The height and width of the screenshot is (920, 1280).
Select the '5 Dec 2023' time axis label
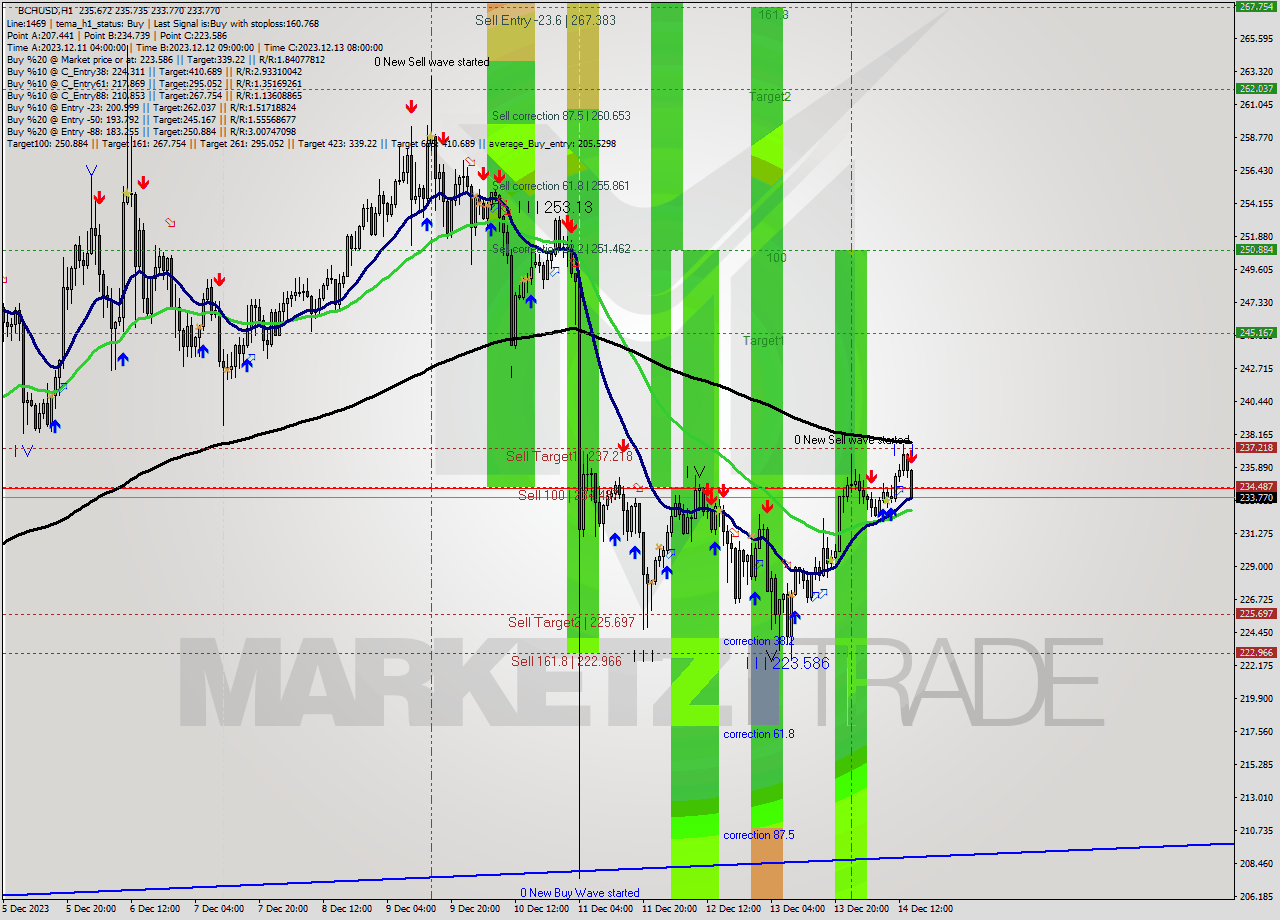[26, 909]
